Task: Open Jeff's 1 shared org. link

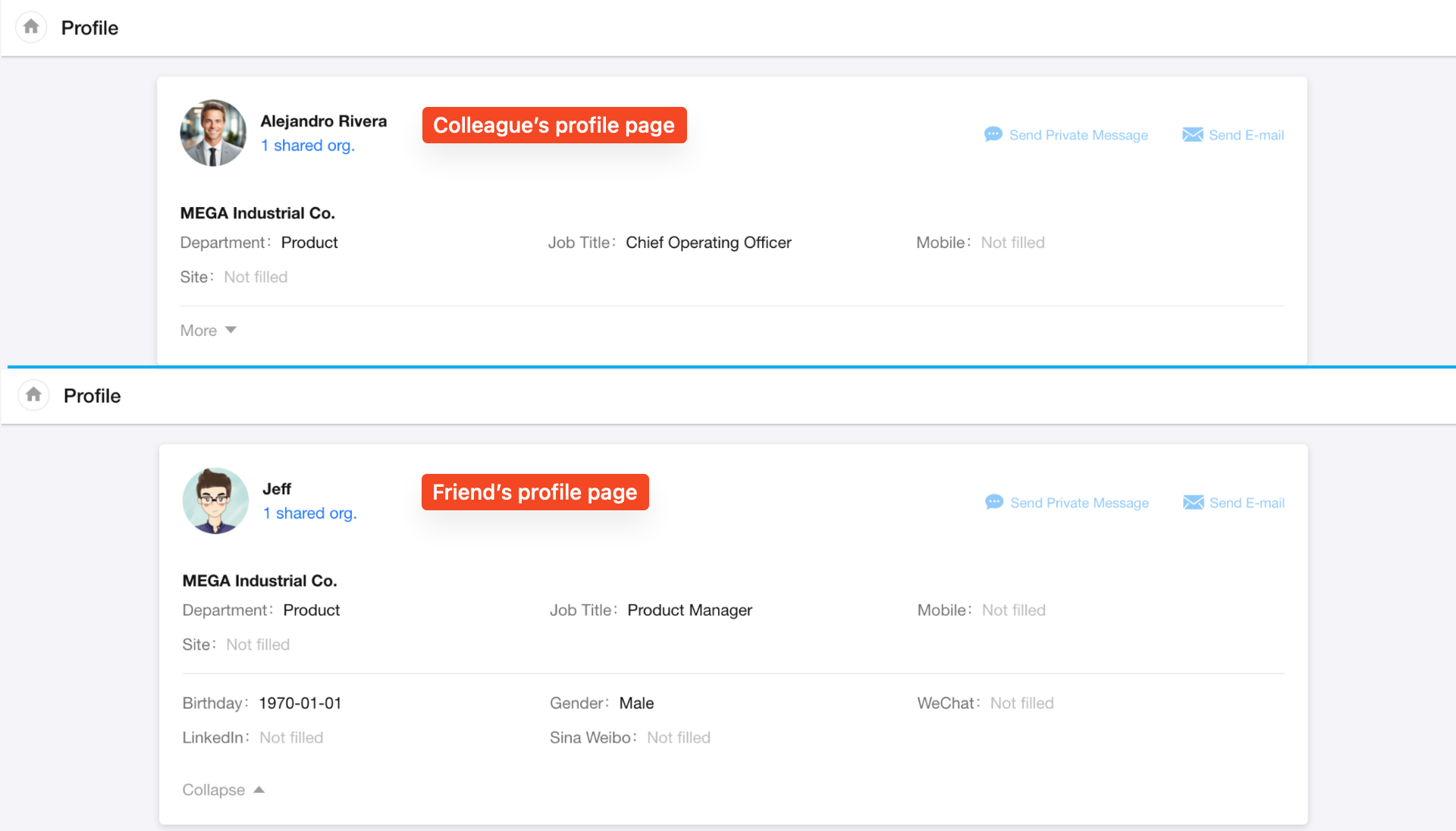Action: click(x=309, y=513)
